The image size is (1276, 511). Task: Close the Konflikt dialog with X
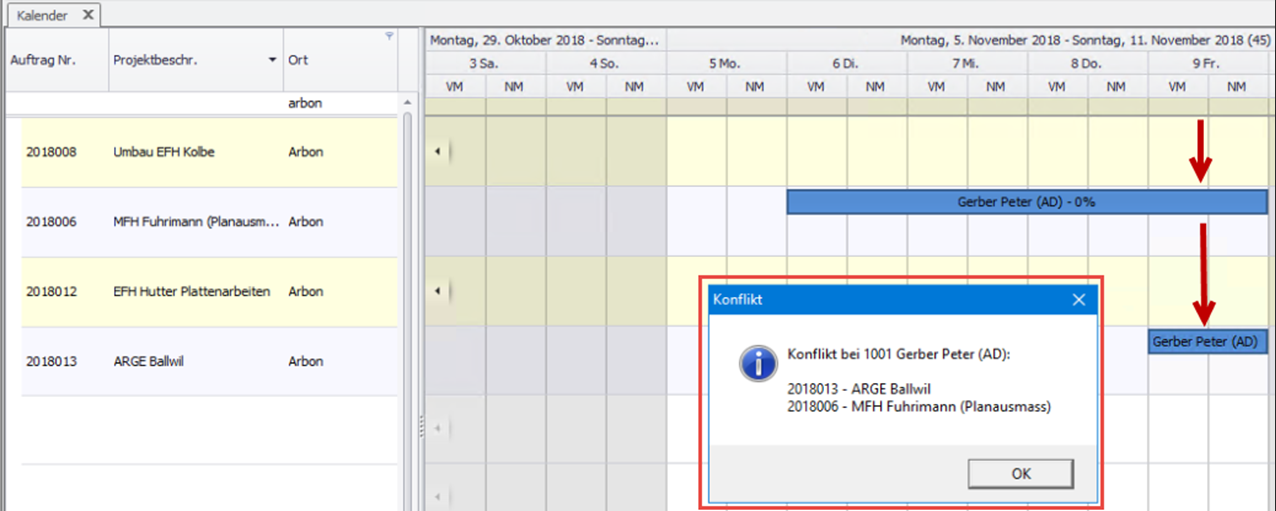[1078, 299]
